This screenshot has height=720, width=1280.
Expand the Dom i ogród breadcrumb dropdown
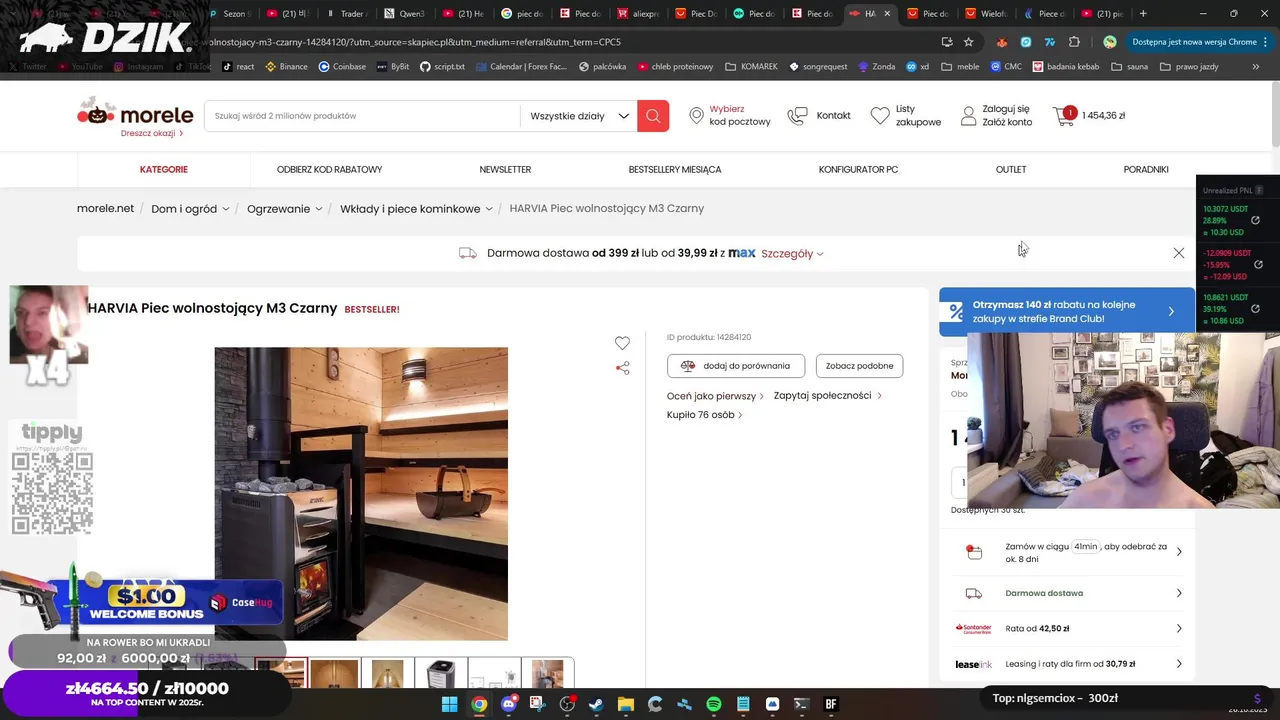(x=226, y=209)
